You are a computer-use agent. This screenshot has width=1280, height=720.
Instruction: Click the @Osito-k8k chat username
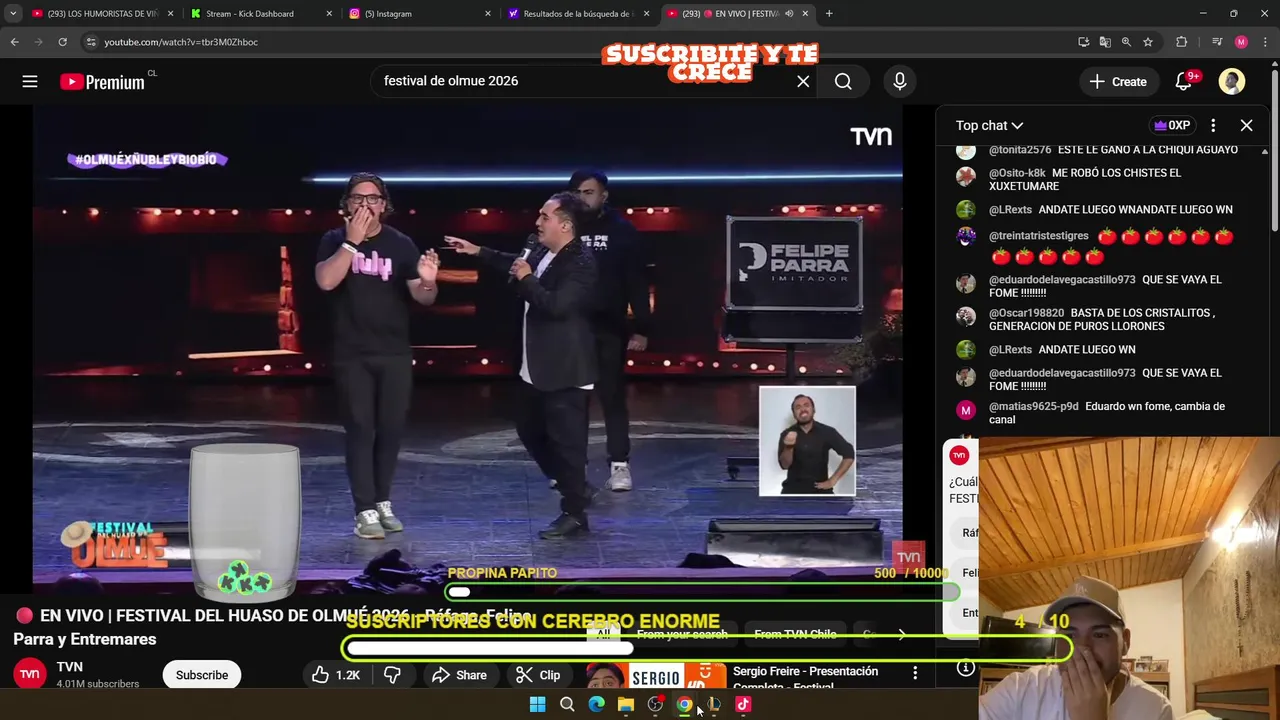tap(1017, 173)
